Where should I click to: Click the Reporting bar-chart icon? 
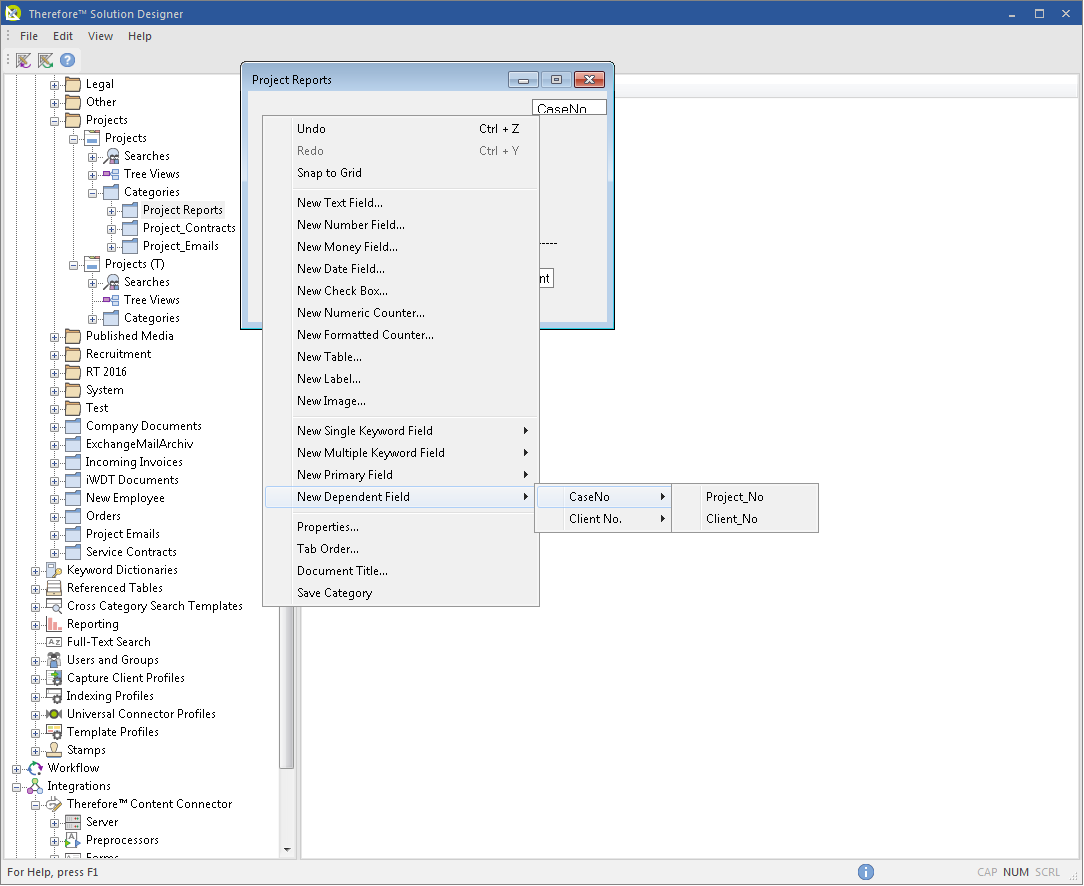click(55, 623)
